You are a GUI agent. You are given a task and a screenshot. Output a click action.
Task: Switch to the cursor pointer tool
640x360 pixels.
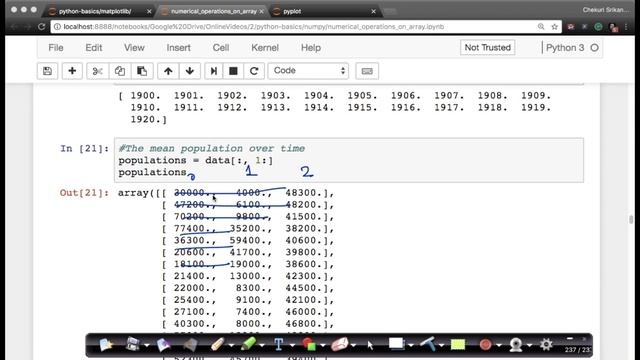click(x=370, y=345)
